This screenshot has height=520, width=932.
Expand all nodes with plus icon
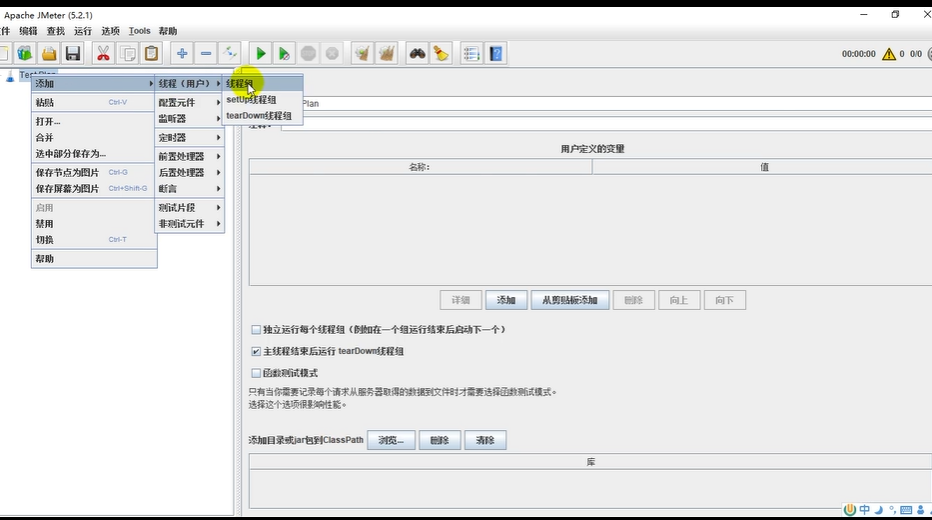[x=182, y=53]
